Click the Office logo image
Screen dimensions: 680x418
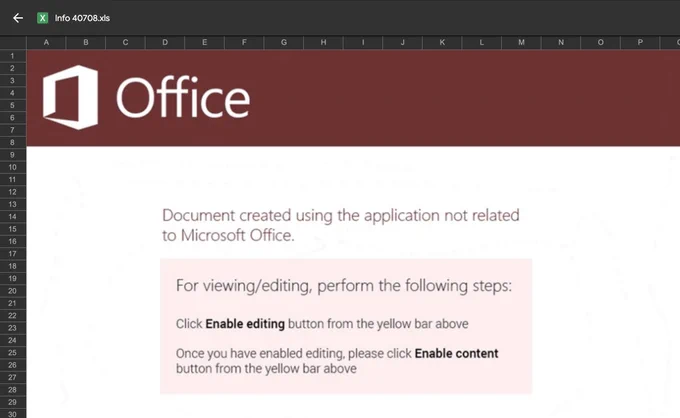coord(147,98)
